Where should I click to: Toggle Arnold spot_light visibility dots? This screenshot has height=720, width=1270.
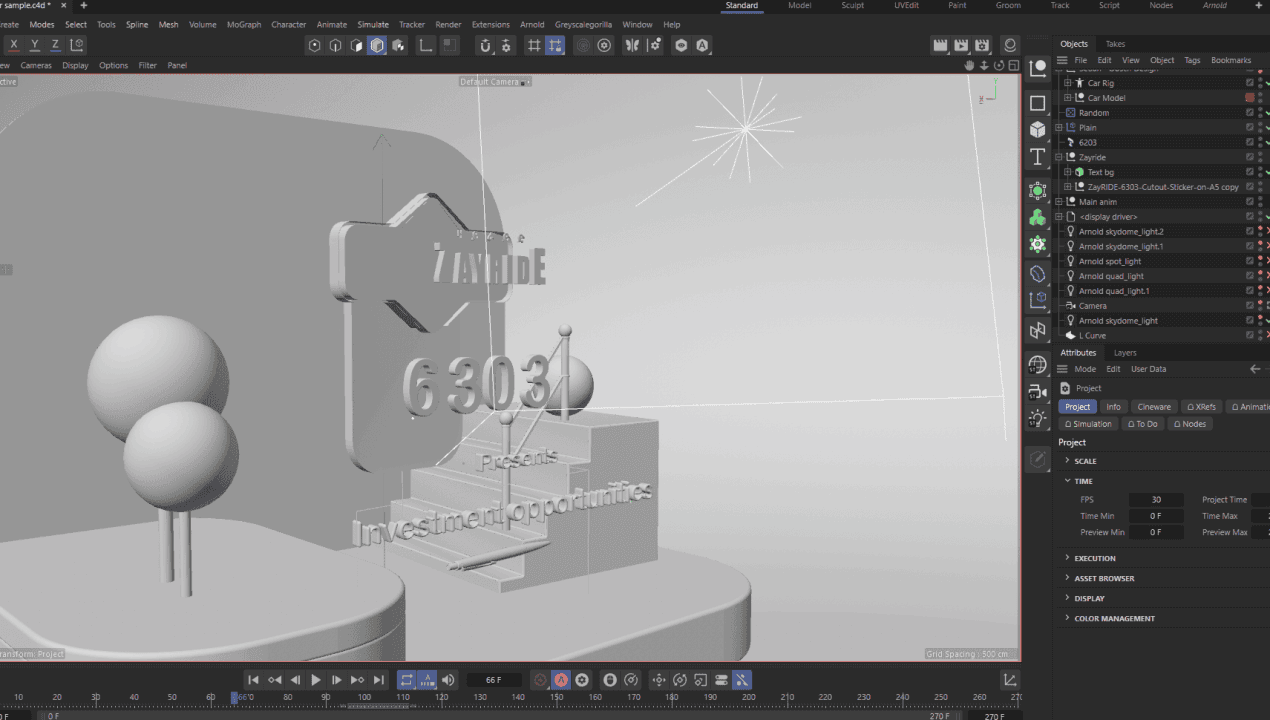[1260, 261]
